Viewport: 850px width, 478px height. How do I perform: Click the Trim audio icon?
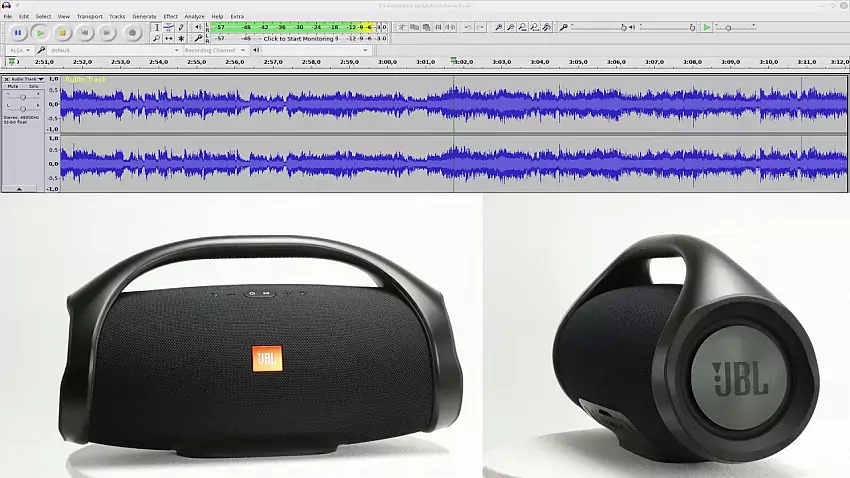pyautogui.click(x=439, y=27)
